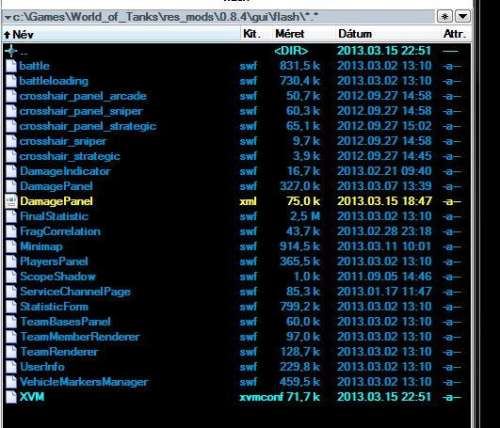Image resolution: width=500 pixels, height=428 pixels.
Task: Click the asterisk favorites button in path bar
Action: [x=445, y=16]
